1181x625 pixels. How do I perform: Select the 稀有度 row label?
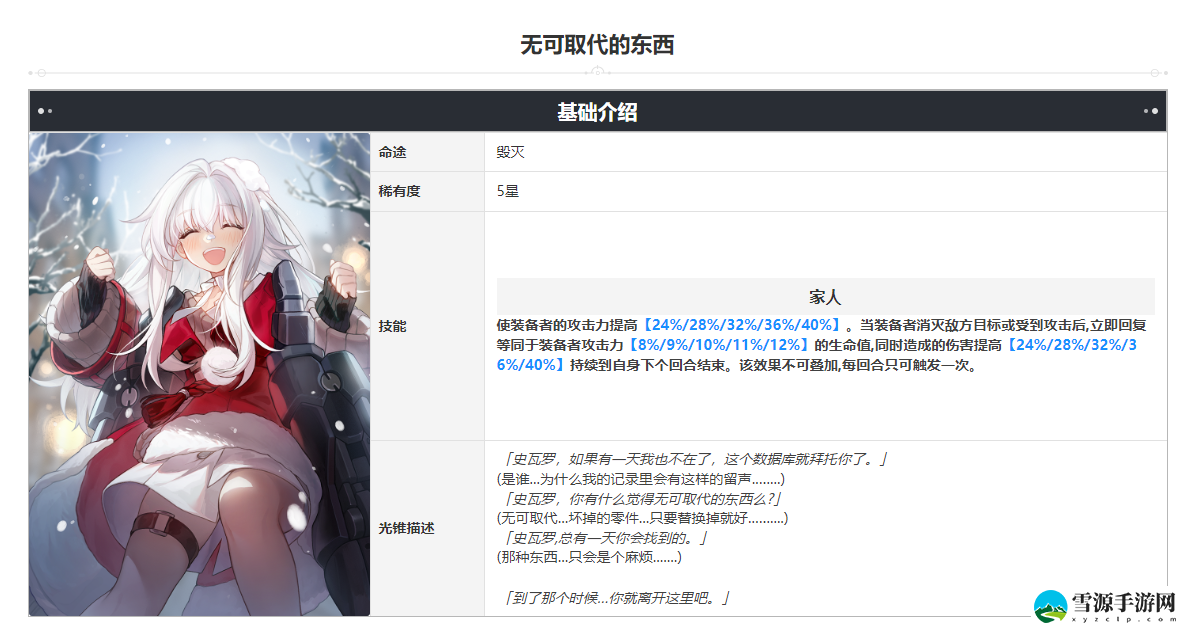[399, 191]
